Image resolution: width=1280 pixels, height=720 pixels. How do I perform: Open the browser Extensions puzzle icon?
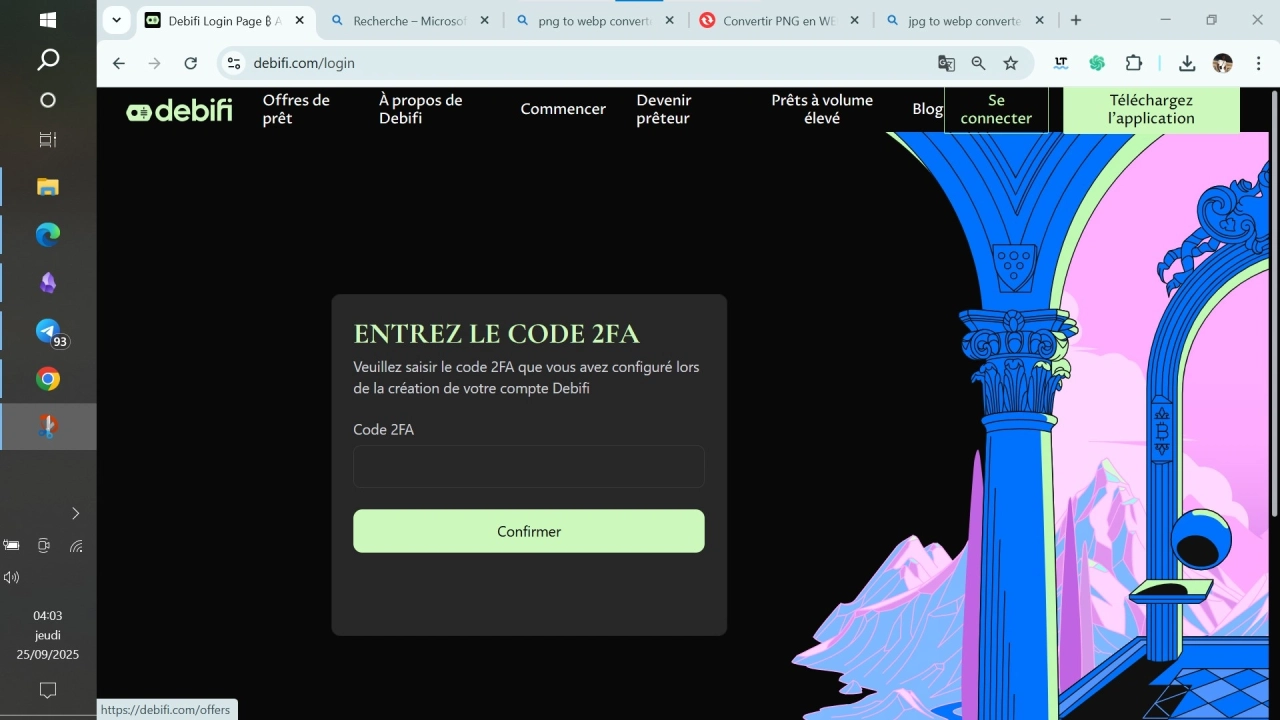click(x=1133, y=63)
